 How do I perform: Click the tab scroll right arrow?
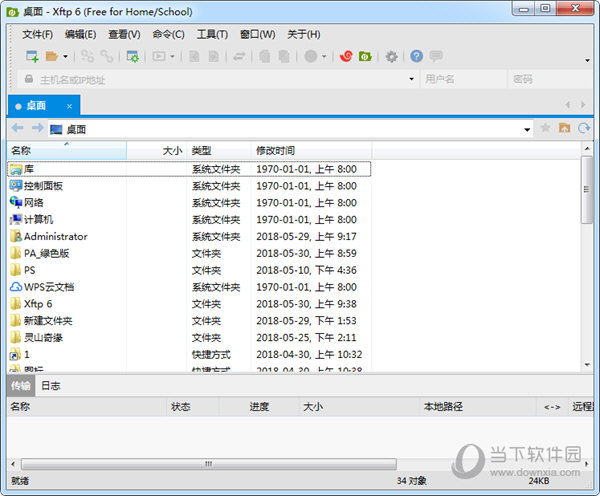click(x=583, y=104)
